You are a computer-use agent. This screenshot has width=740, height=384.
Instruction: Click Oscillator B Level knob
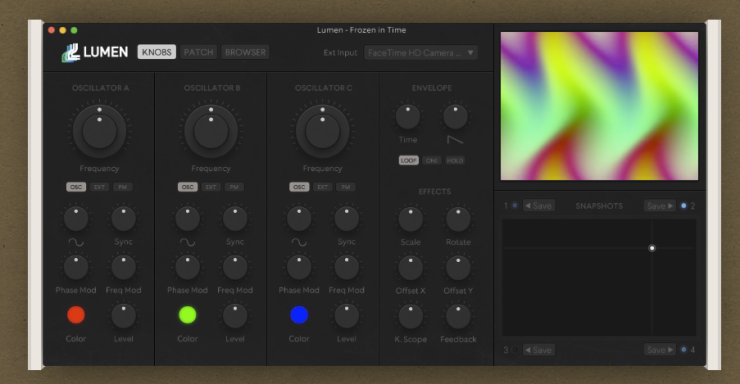click(x=235, y=316)
